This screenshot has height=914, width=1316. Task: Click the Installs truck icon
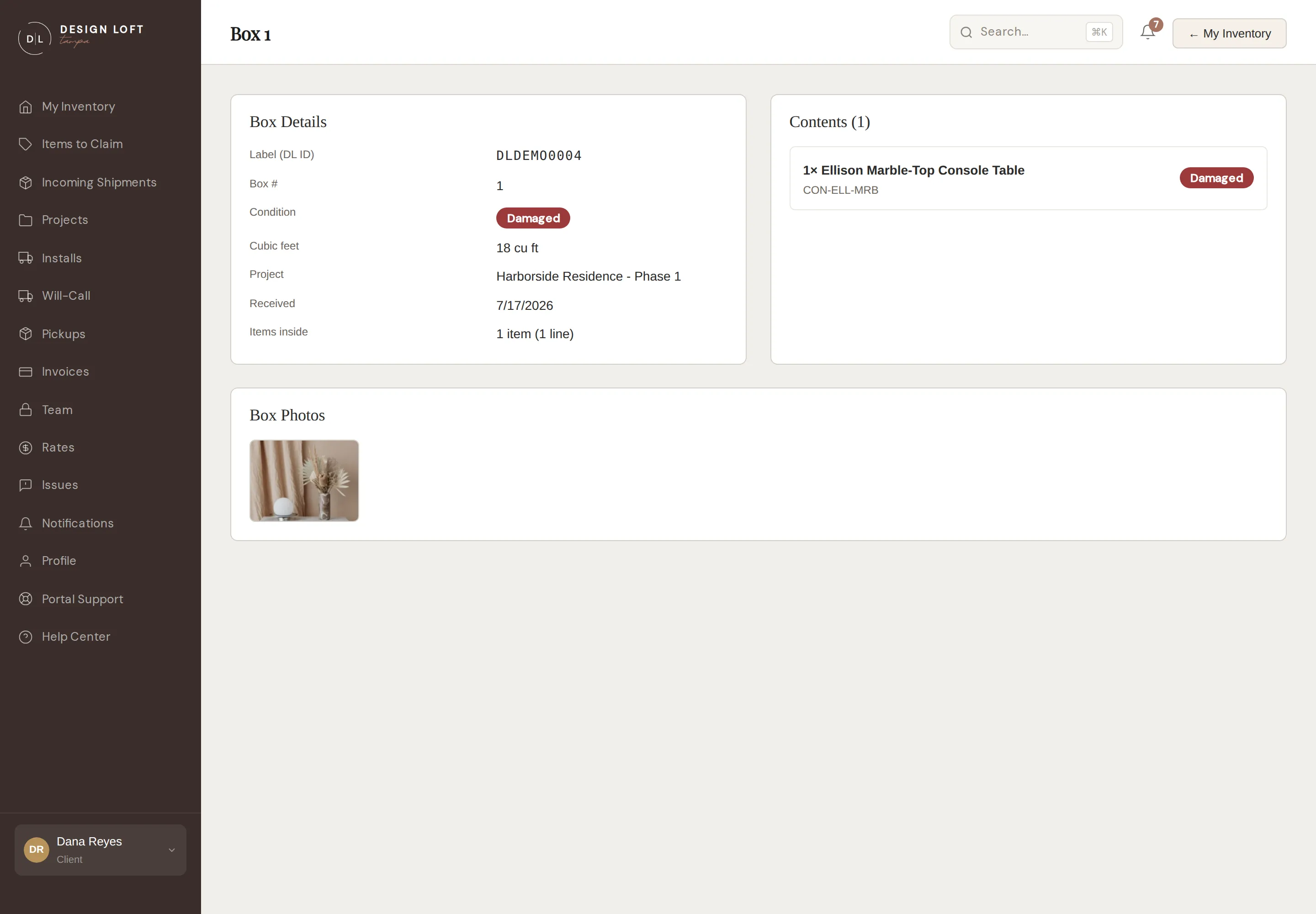(x=25, y=258)
